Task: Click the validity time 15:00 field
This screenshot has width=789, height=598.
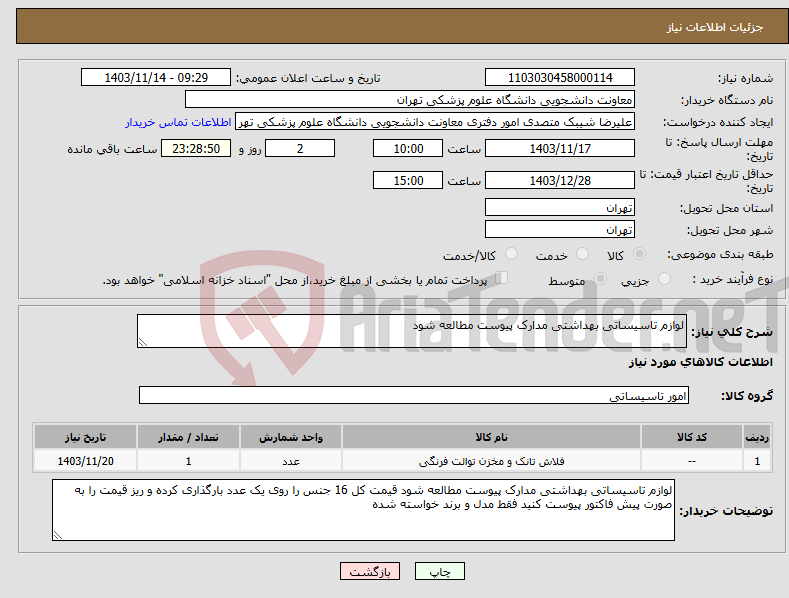Action: pos(408,180)
